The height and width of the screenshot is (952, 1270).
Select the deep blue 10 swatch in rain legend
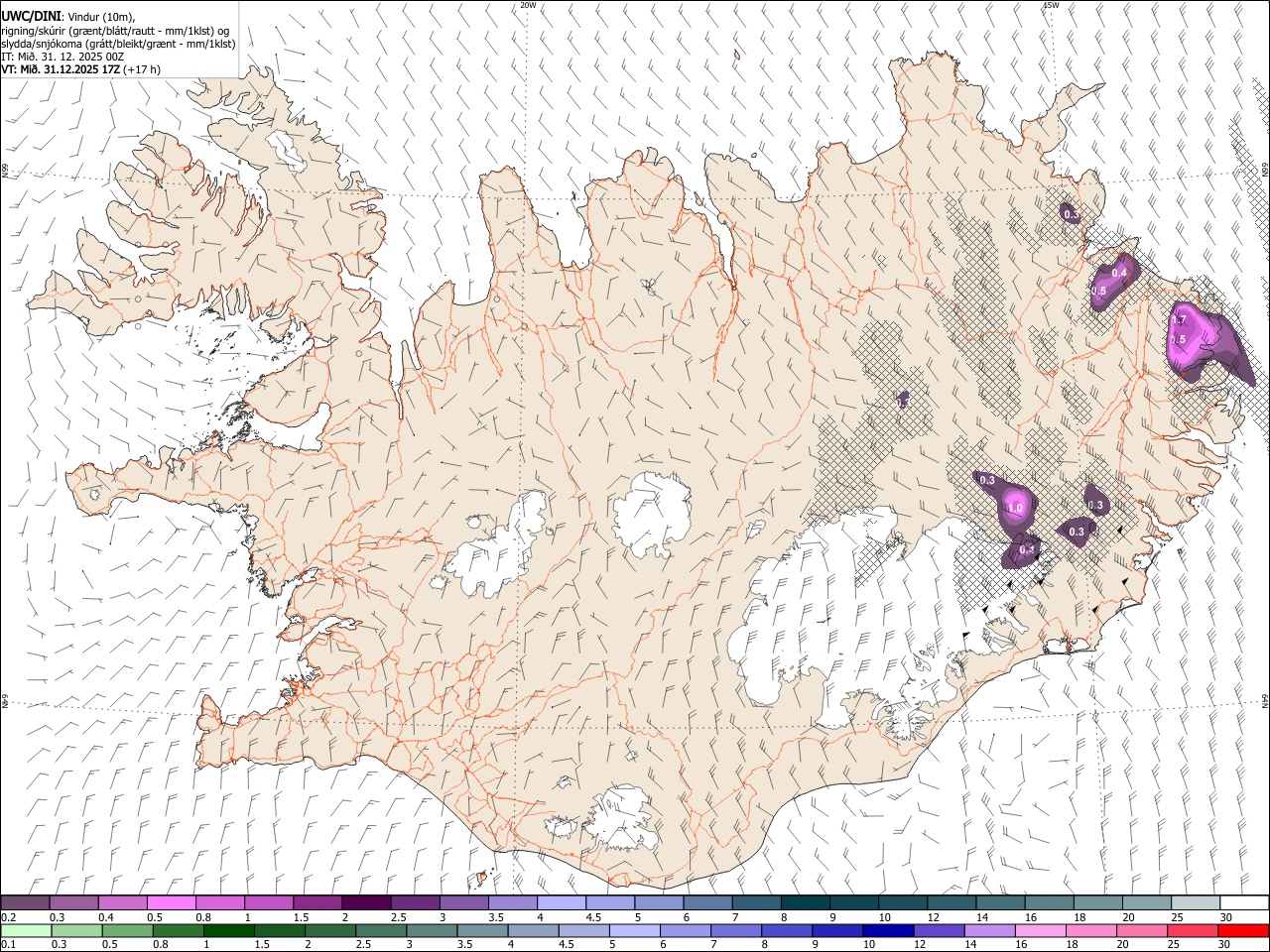(x=889, y=930)
